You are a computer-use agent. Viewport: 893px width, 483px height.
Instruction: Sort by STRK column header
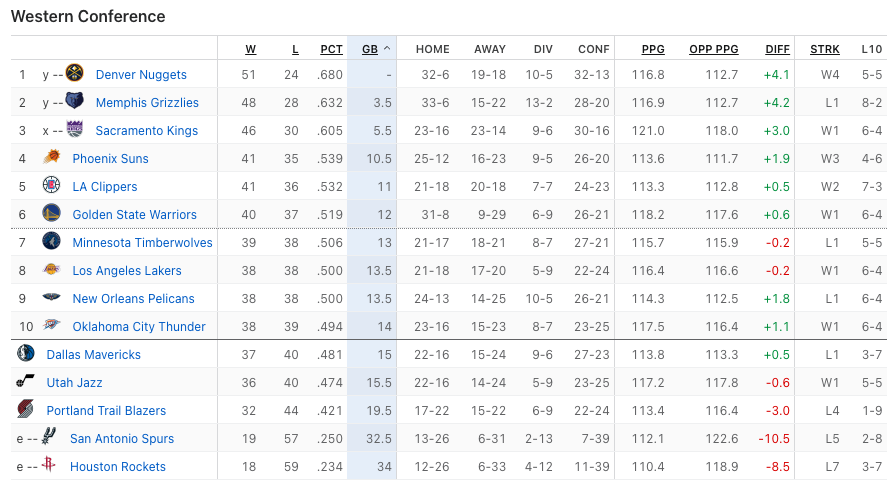point(825,48)
